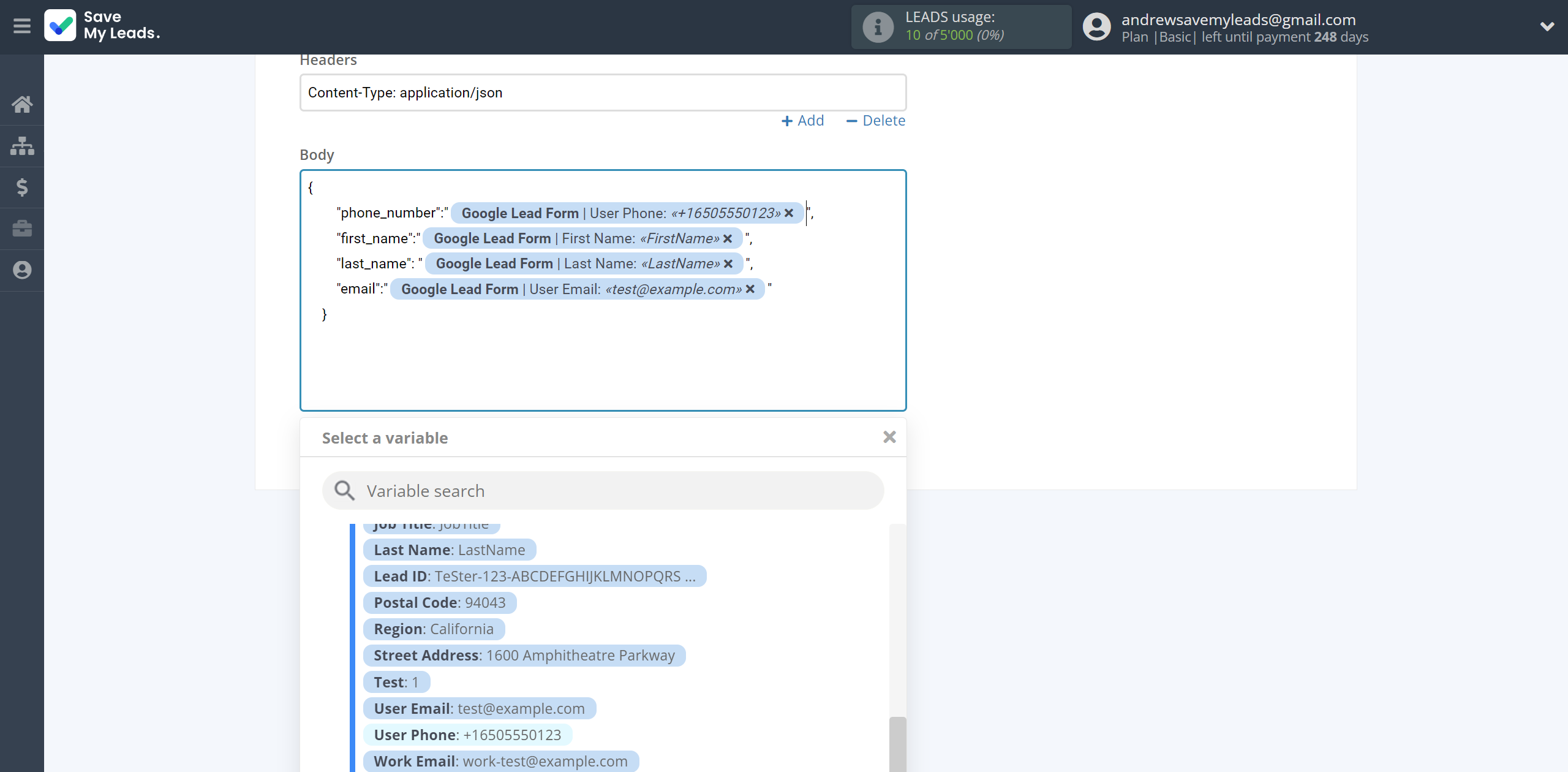Click the LEADS usage info icon
Viewport: 1568px width, 772px height.
point(878,27)
